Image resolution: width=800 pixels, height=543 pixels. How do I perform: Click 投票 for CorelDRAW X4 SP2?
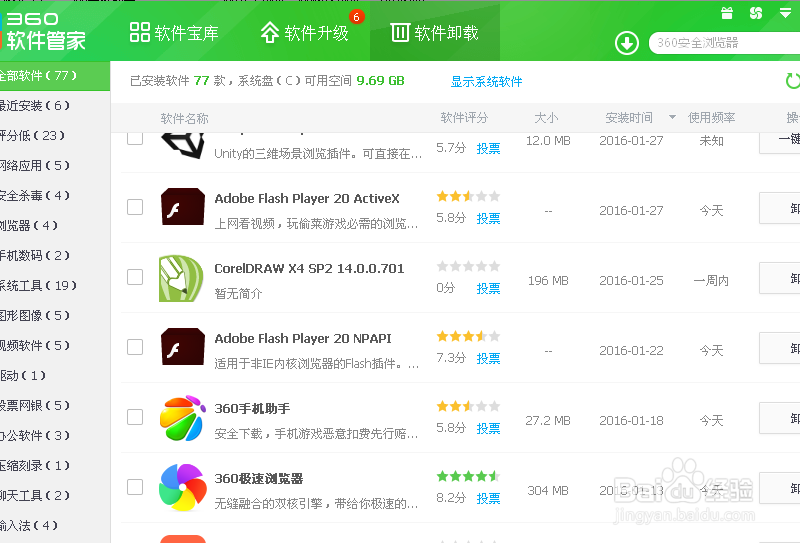pyautogui.click(x=488, y=288)
